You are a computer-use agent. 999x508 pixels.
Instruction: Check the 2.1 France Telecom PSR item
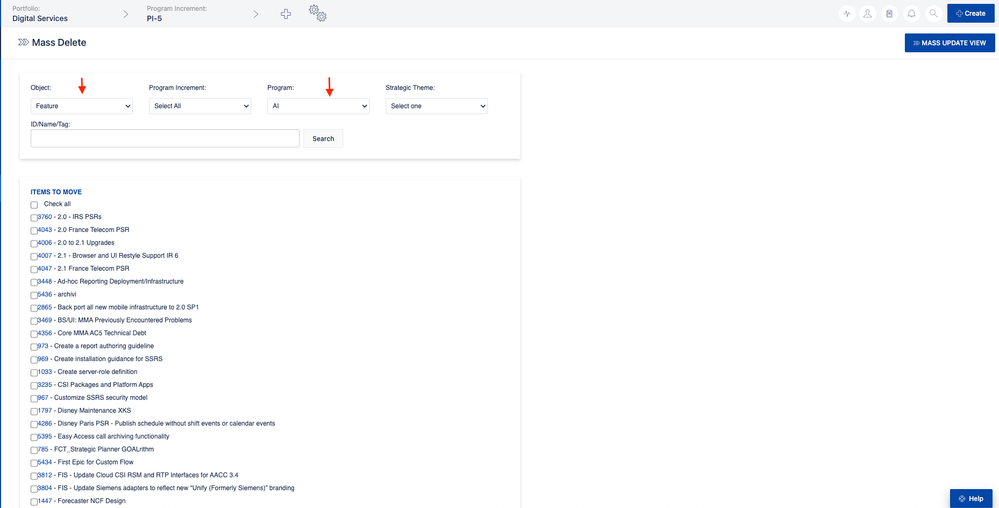click(34, 270)
